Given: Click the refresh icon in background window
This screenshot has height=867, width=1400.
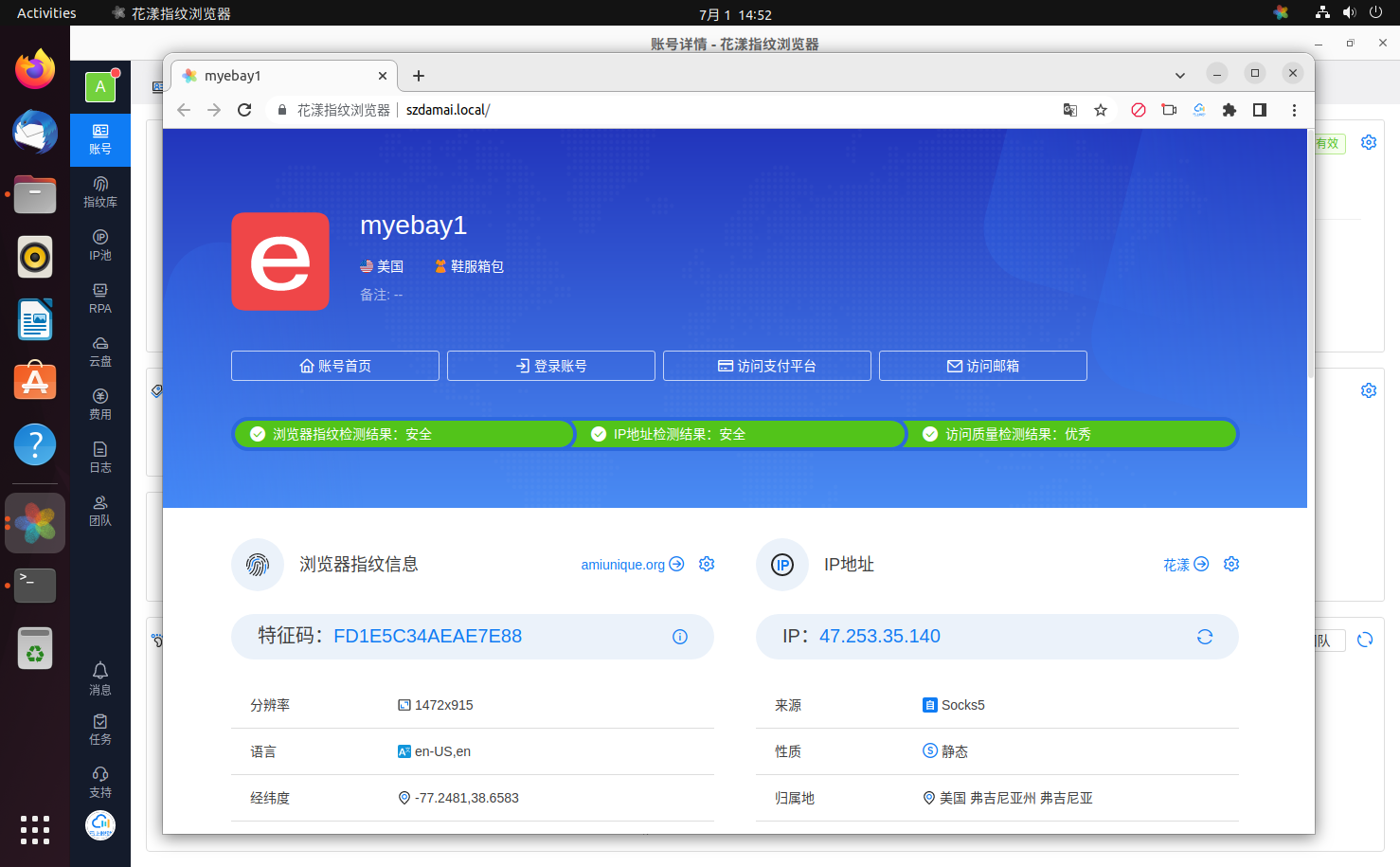Looking at the screenshot, I should 1365,640.
